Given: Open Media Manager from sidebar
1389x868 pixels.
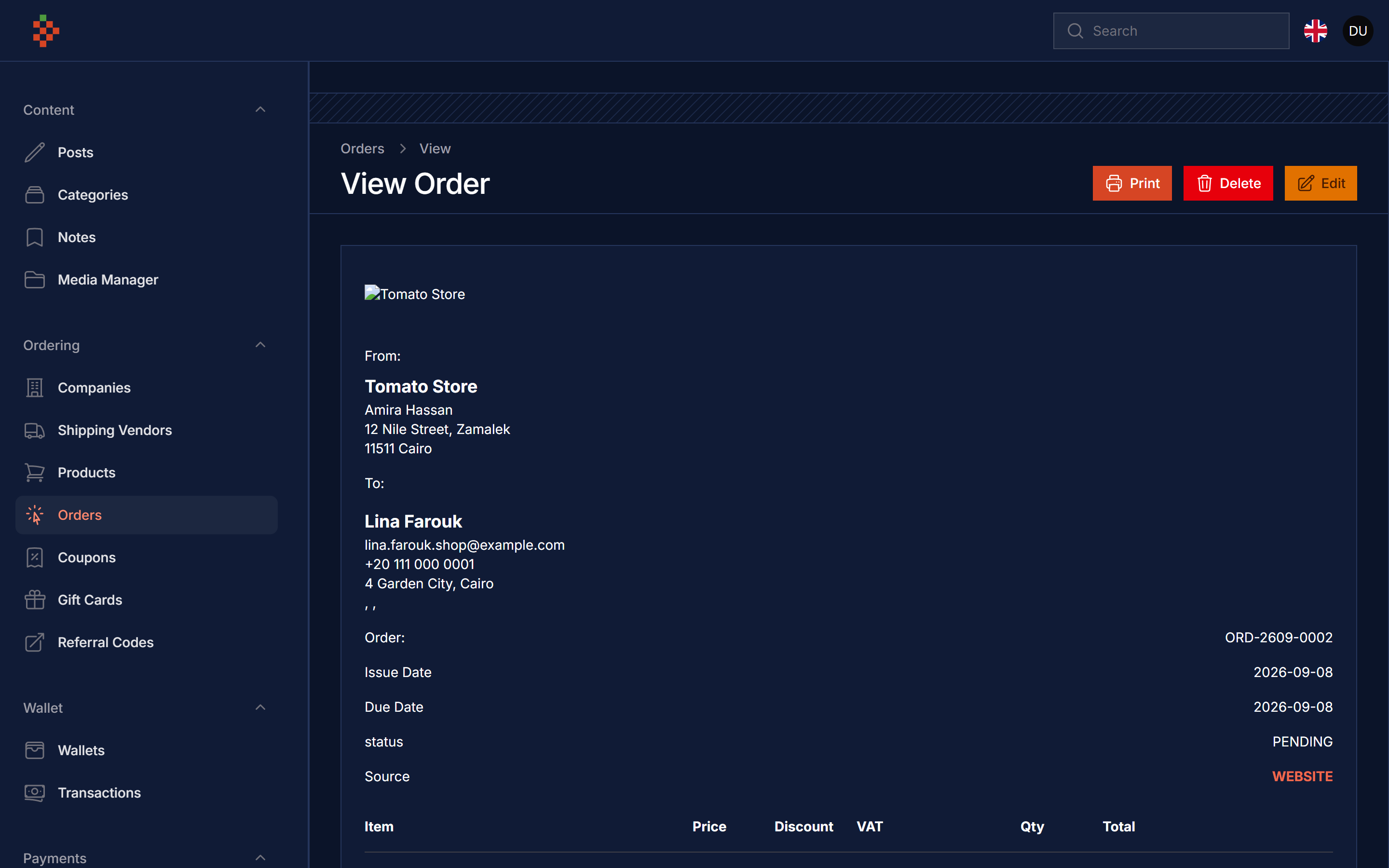Looking at the screenshot, I should coord(146,280).
